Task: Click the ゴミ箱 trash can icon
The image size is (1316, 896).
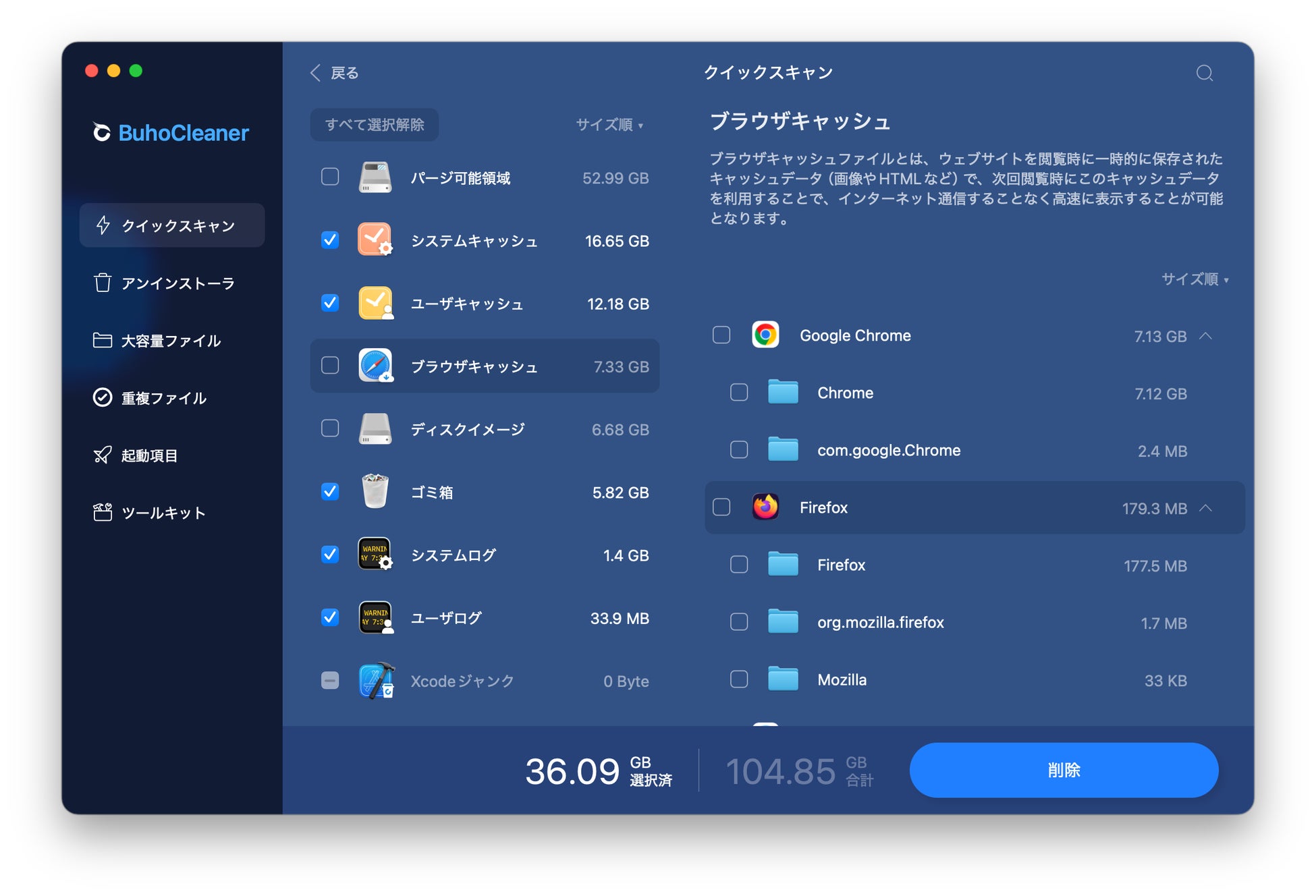Action: pyautogui.click(x=375, y=492)
